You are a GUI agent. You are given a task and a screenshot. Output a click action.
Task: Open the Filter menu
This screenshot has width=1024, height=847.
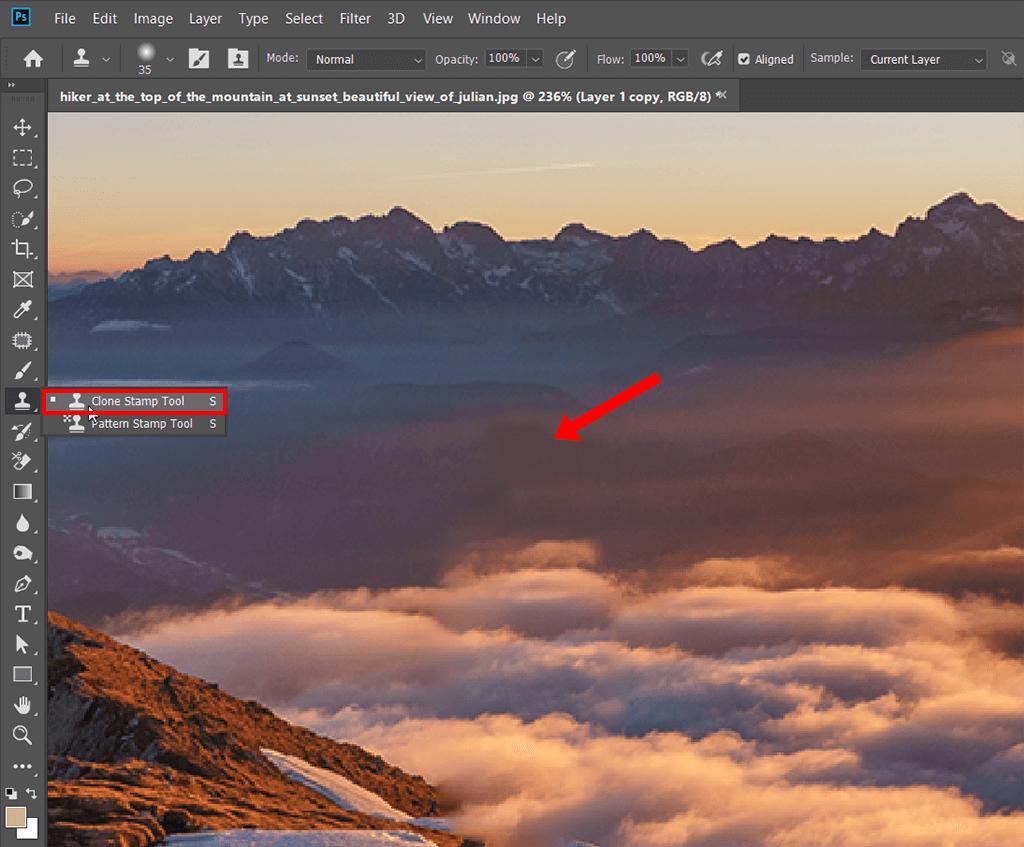355,18
